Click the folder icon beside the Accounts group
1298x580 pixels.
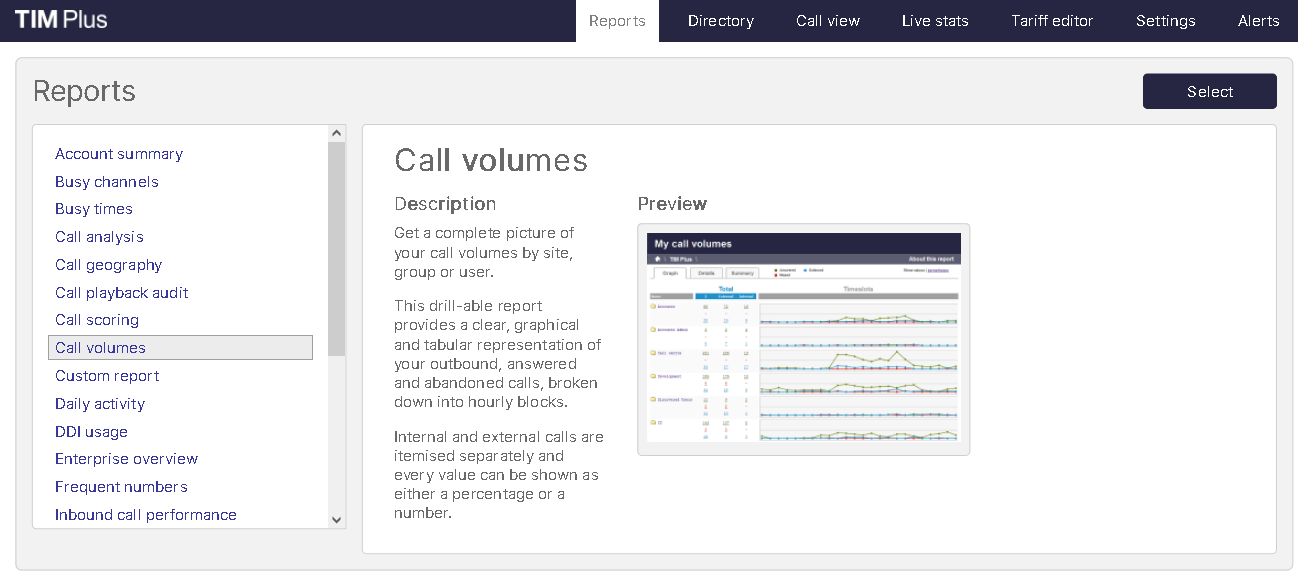(x=651, y=306)
